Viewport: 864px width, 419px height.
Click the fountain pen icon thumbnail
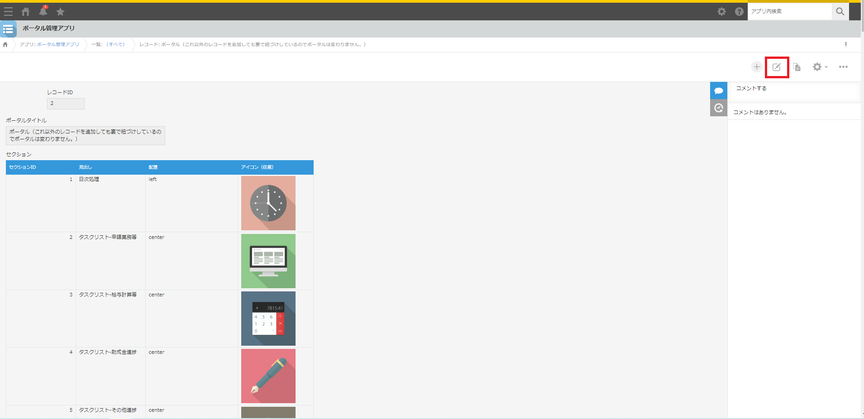pos(268,376)
